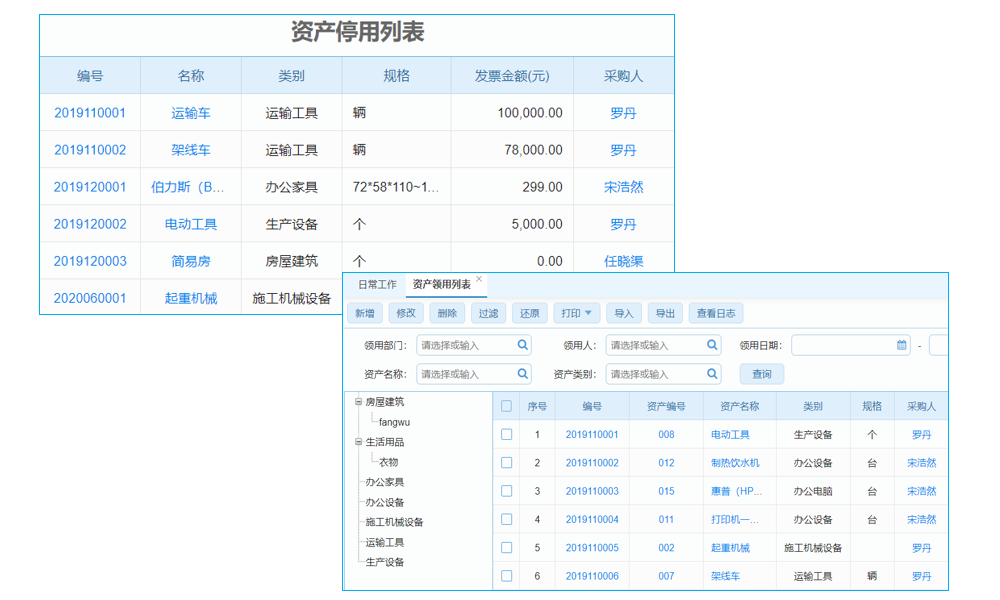Click the 查询 button

[764, 373]
